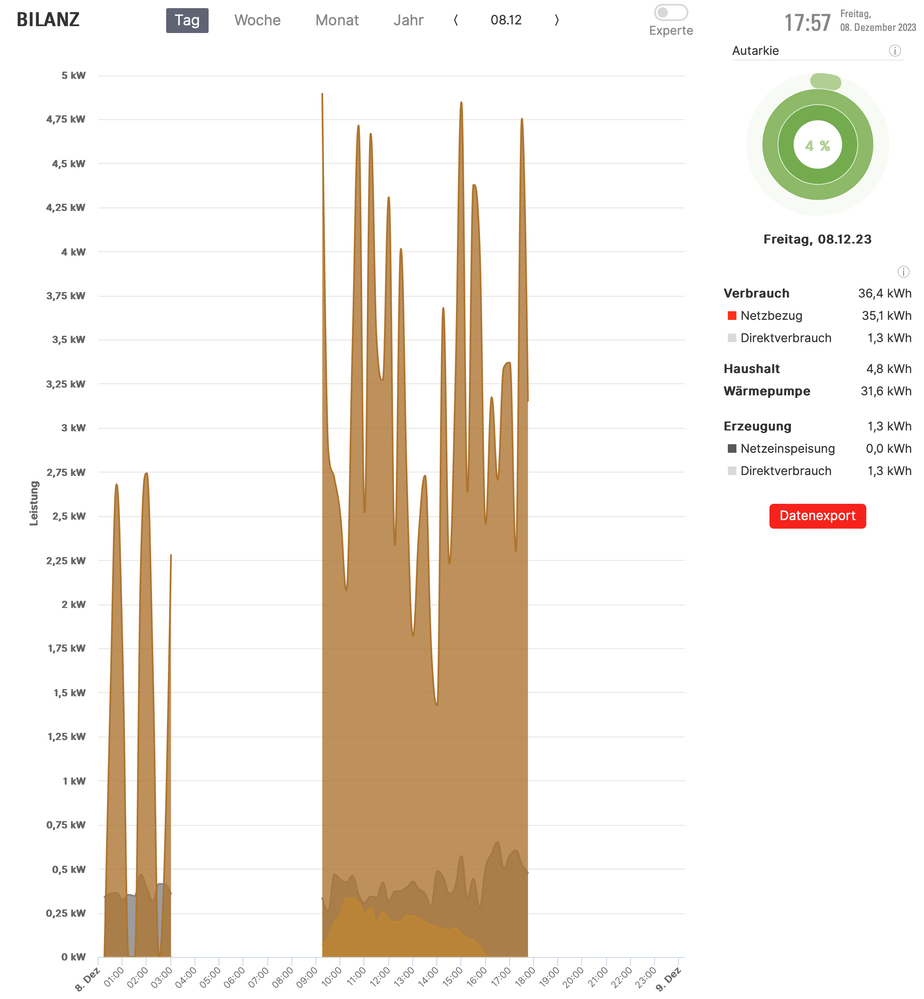Click the Autarkie 4 % donut center

[x=817, y=146]
